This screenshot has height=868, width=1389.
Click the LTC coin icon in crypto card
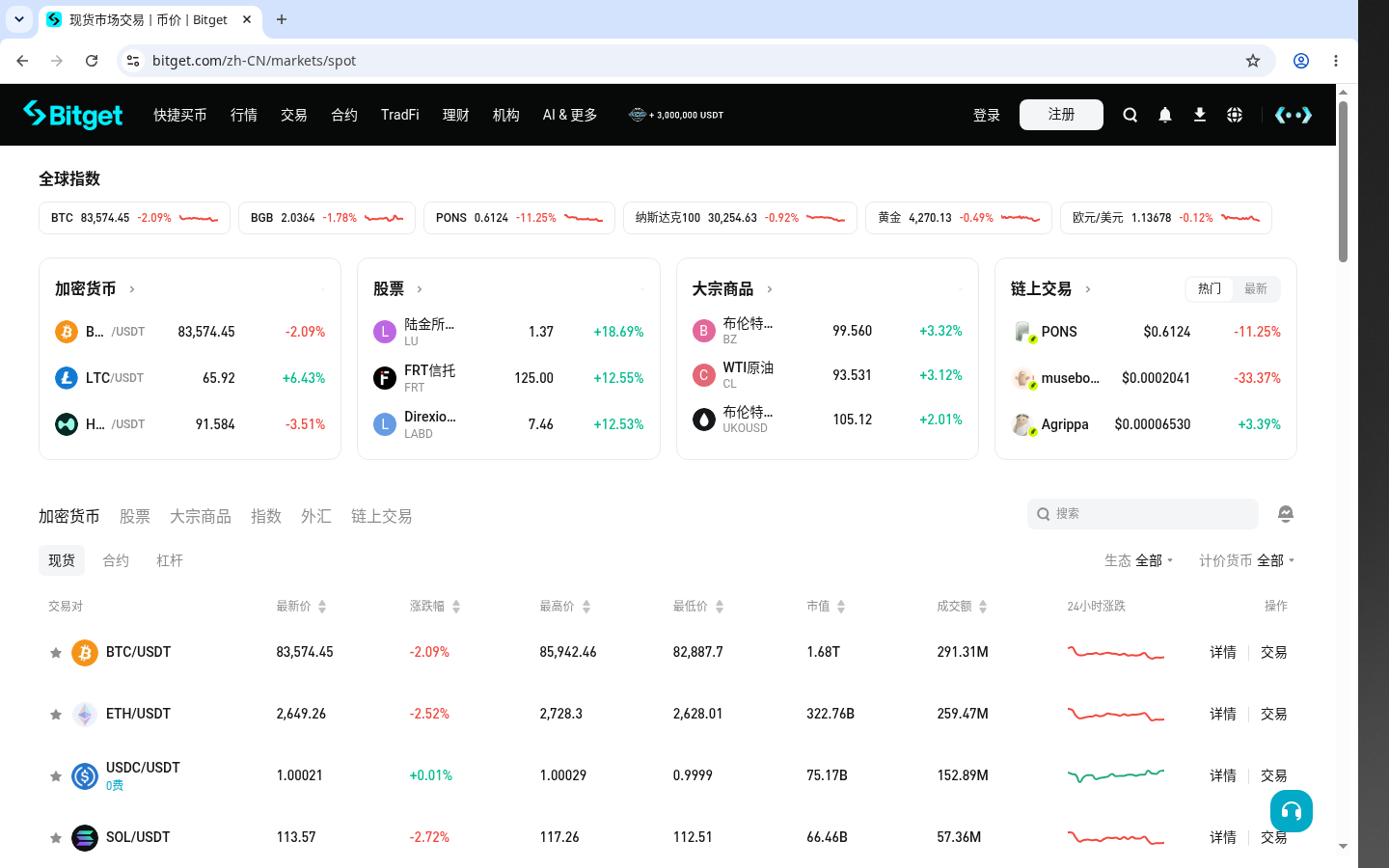67,378
